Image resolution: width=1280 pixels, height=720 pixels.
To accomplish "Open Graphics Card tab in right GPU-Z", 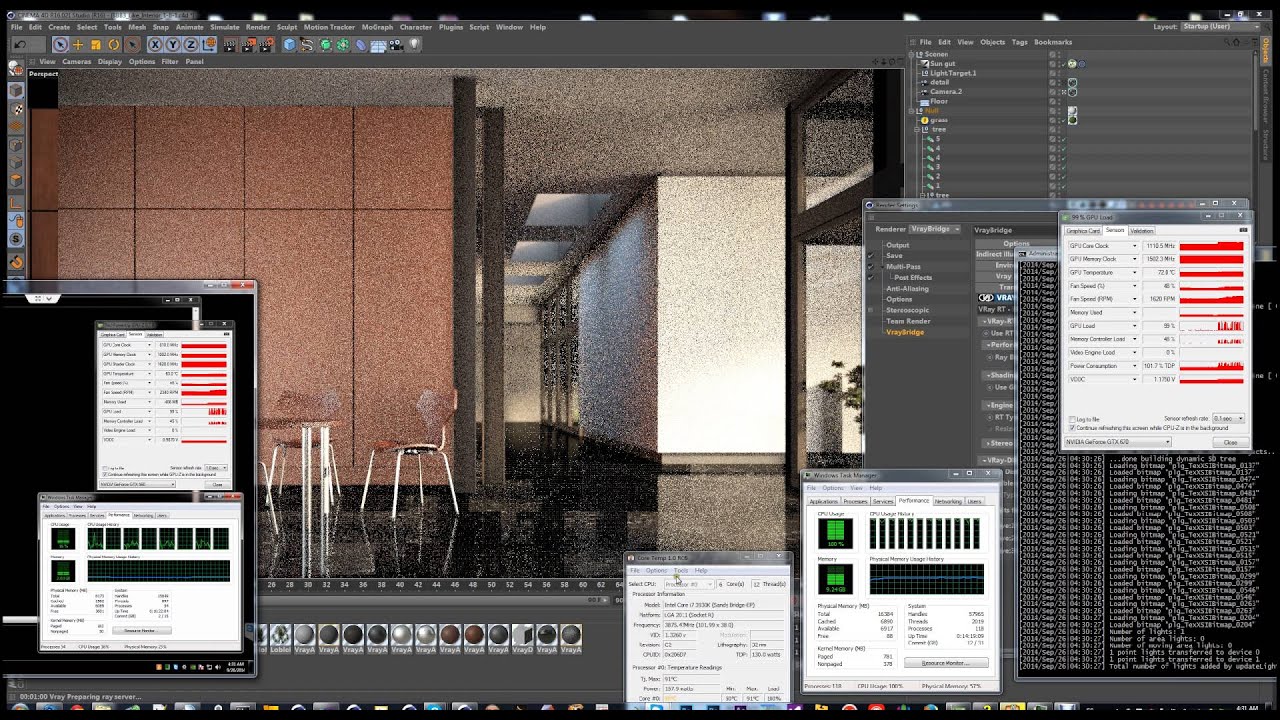I will (x=1083, y=231).
